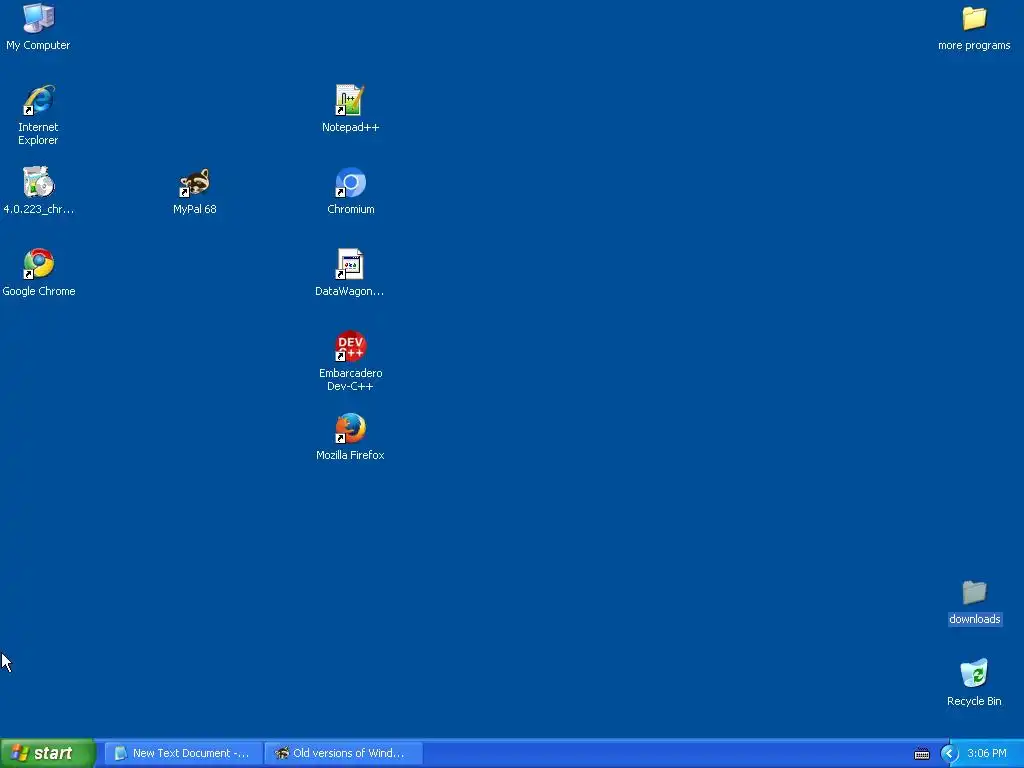Image resolution: width=1024 pixels, height=768 pixels.
Task: Select the My Computer desktop icon
Action: pos(39,18)
